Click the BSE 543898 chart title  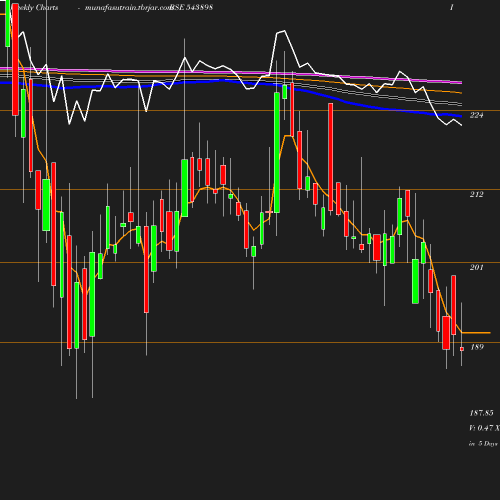[191, 7]
